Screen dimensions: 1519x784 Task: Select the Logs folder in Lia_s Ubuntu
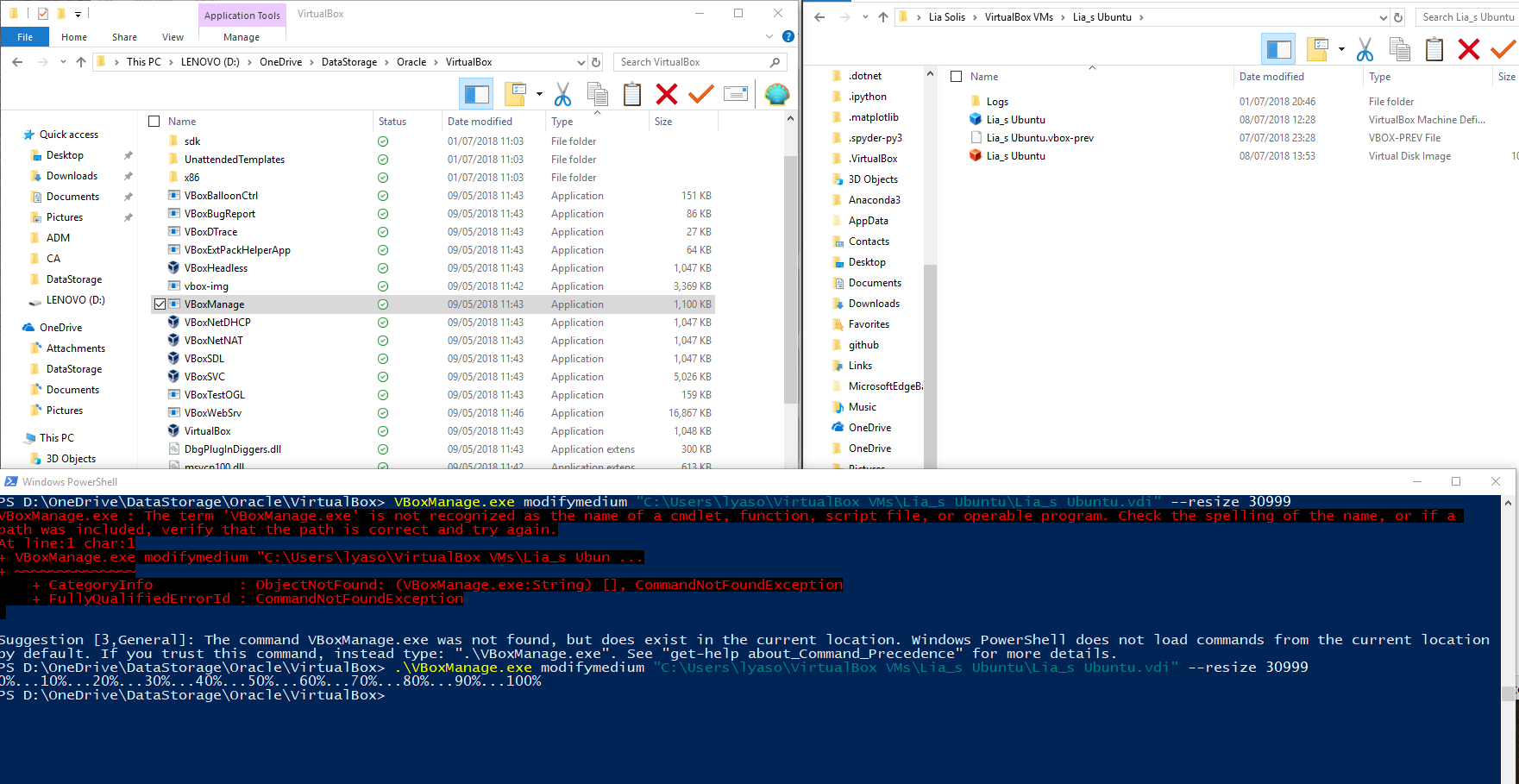point(997,102)
